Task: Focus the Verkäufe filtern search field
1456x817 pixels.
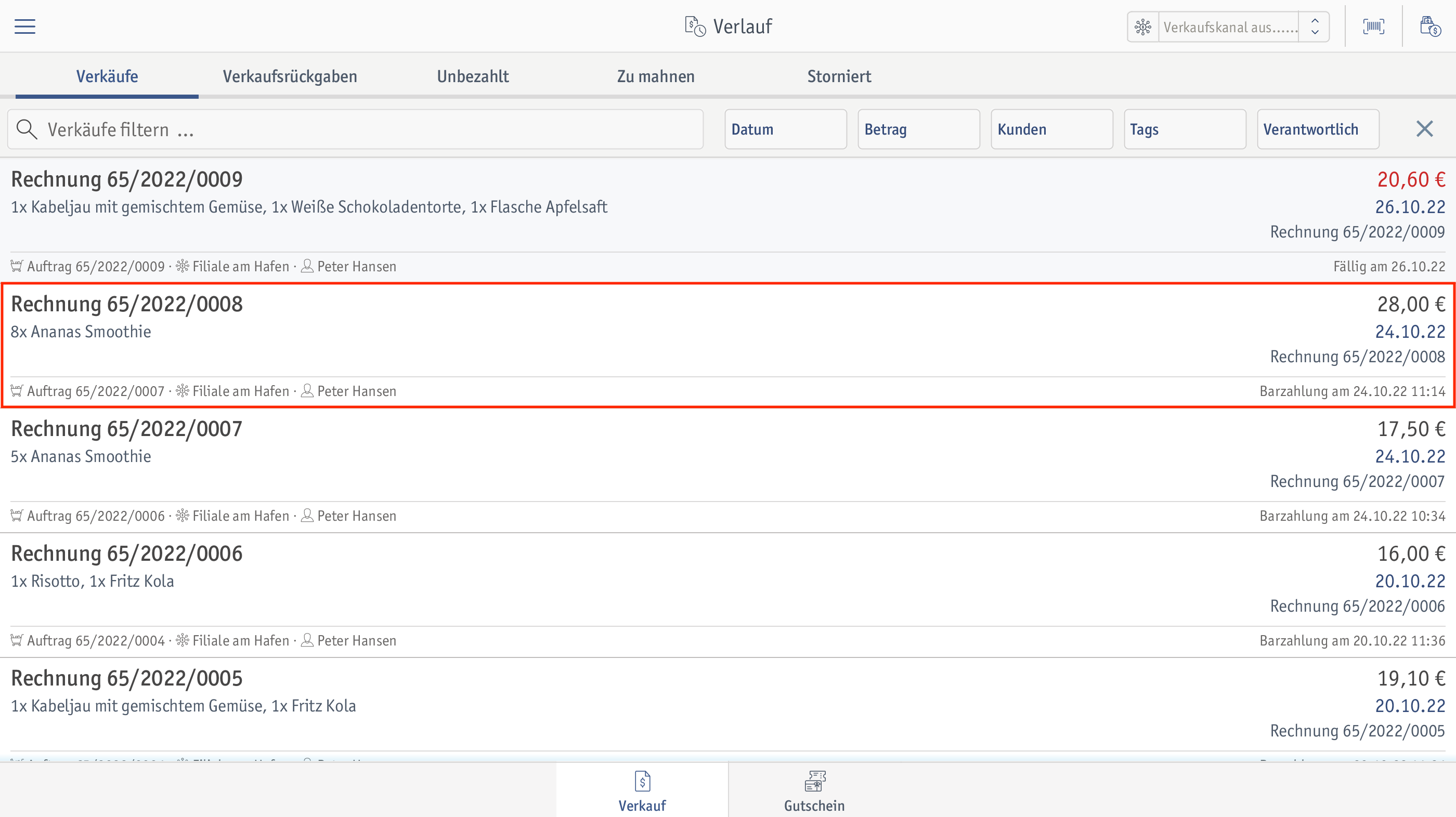Action: [356, 129]
